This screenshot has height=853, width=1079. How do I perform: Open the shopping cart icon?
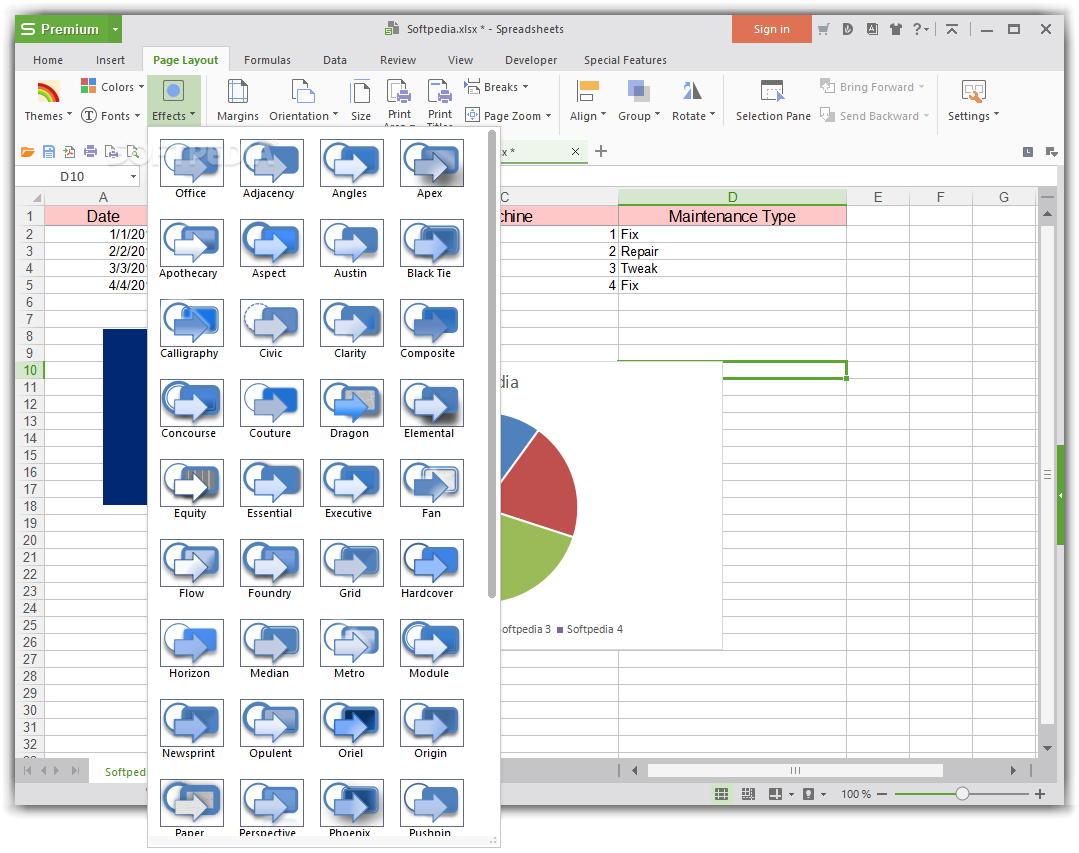pyautogui.click(x=824, y=29)
